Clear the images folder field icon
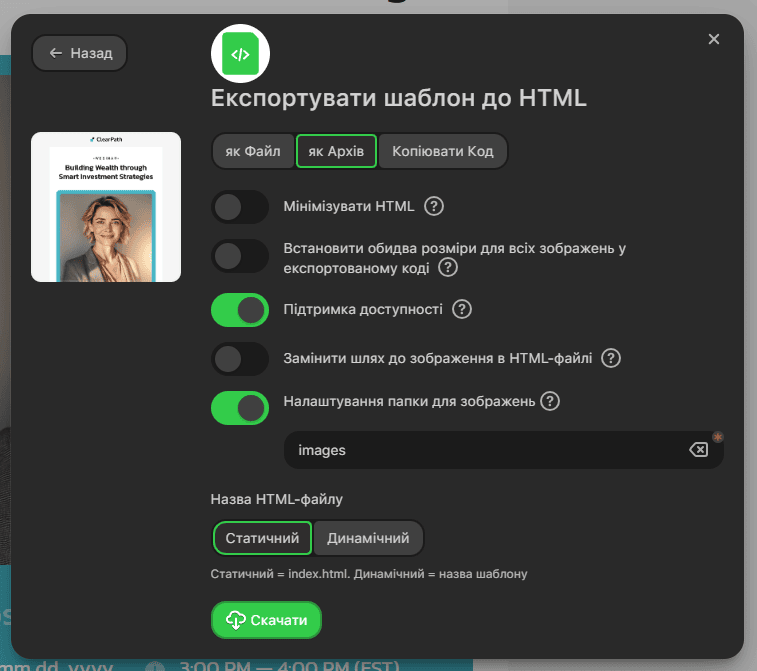Screen dimensions: 757x671 tap(699, 450)
